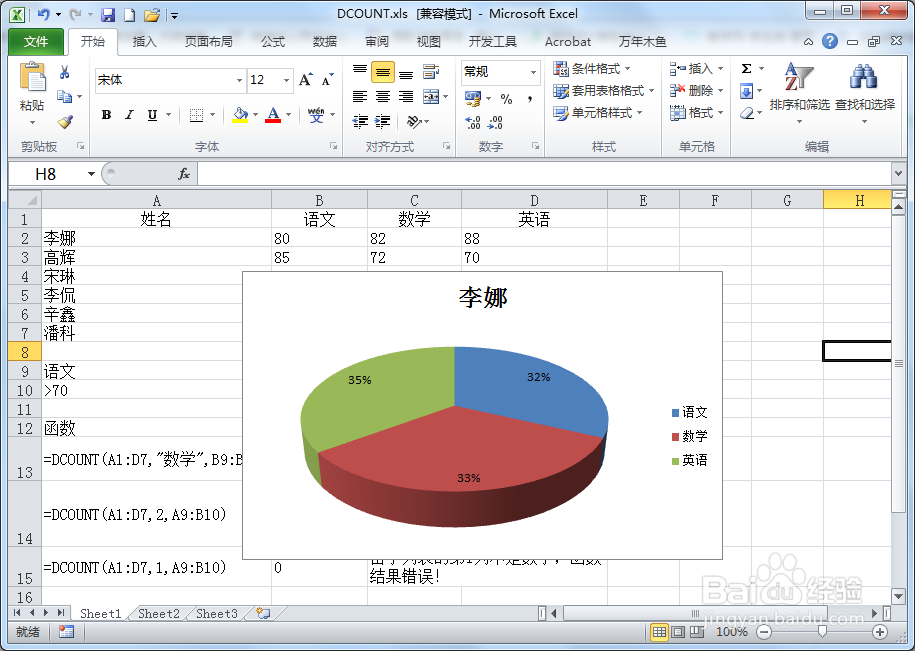Click the Fill down icon
This screenshot has width=915, height=651.
pyautogui.click(x=746, y=91)
